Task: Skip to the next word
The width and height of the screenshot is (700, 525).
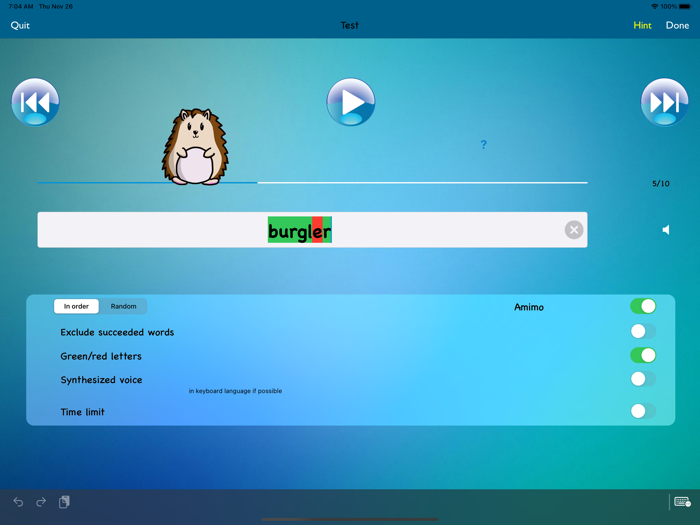Action: (x=665, y=102)
